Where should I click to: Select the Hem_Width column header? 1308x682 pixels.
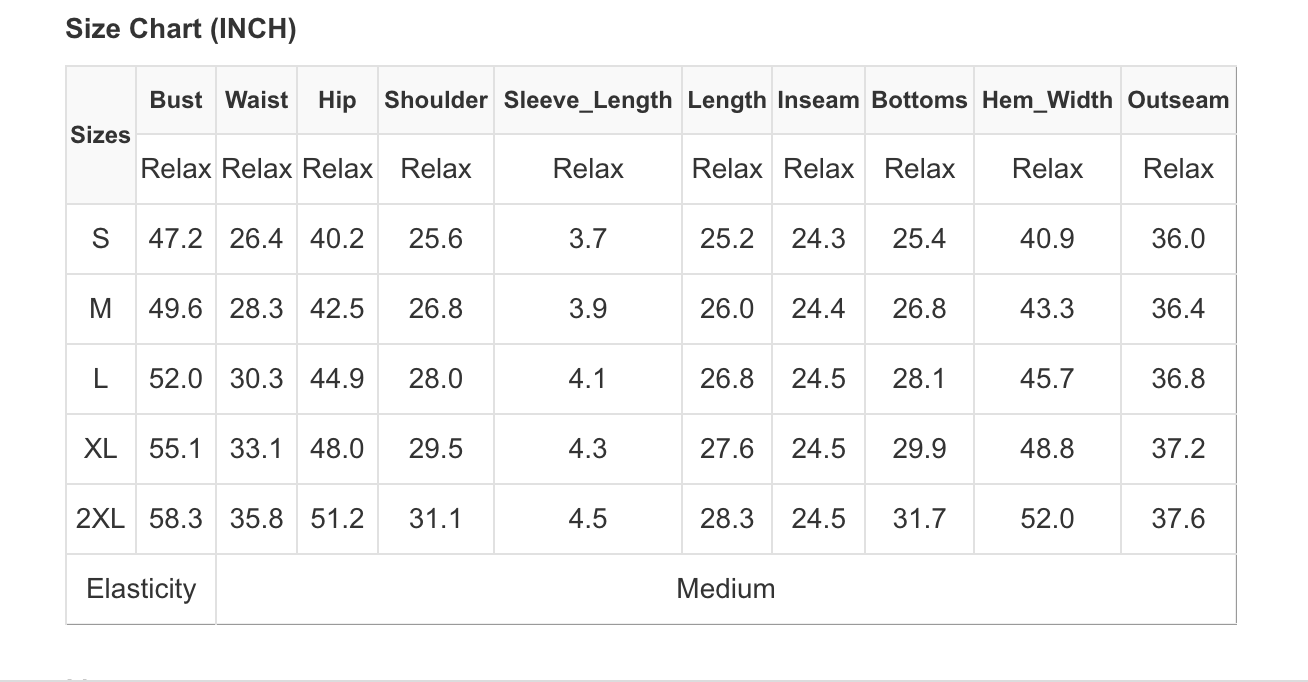1047,100
